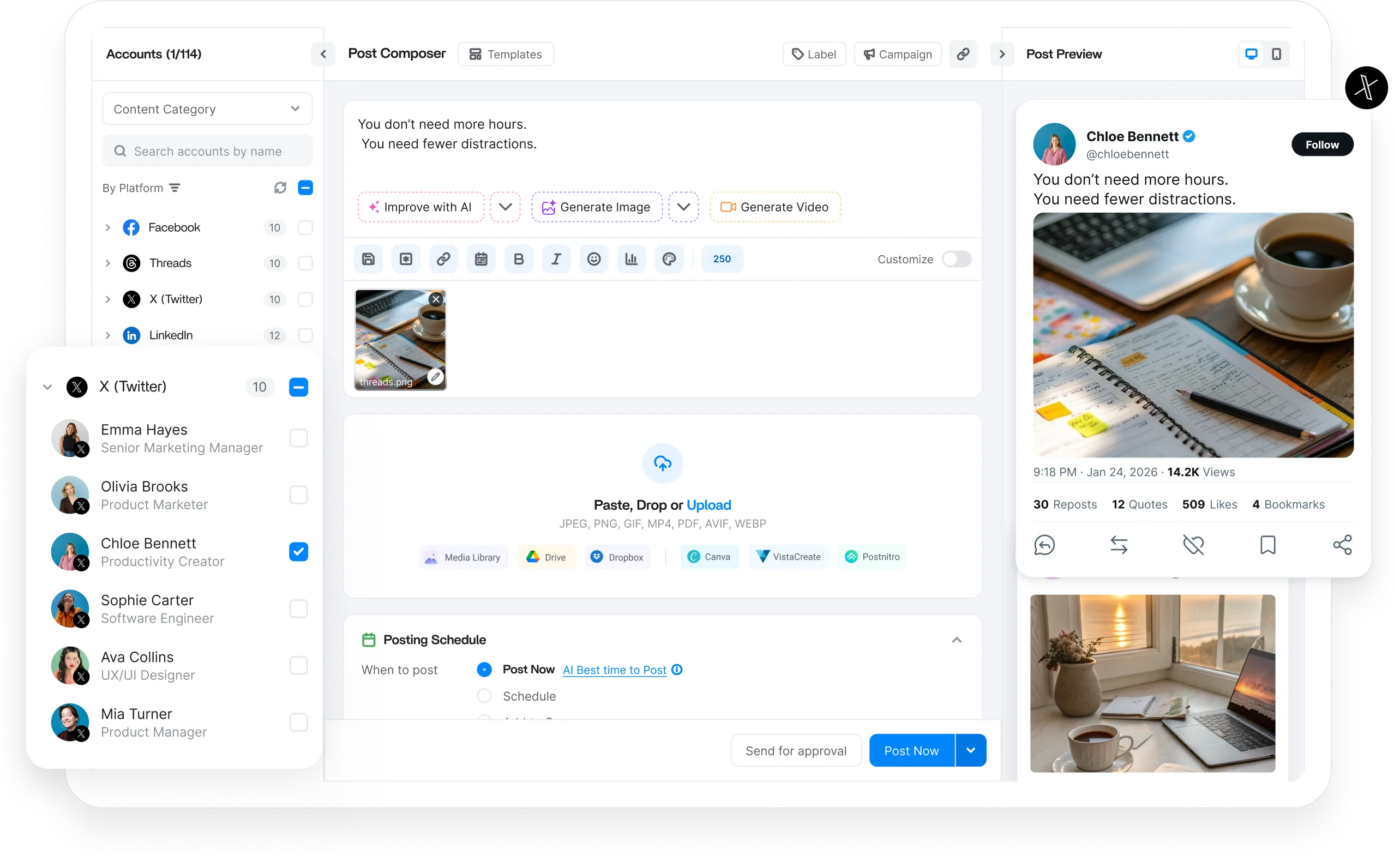Edit the threads.png image with pencil icon
Image resolution: width=1394 pixels, height=868 pixels.
[435, 377]
